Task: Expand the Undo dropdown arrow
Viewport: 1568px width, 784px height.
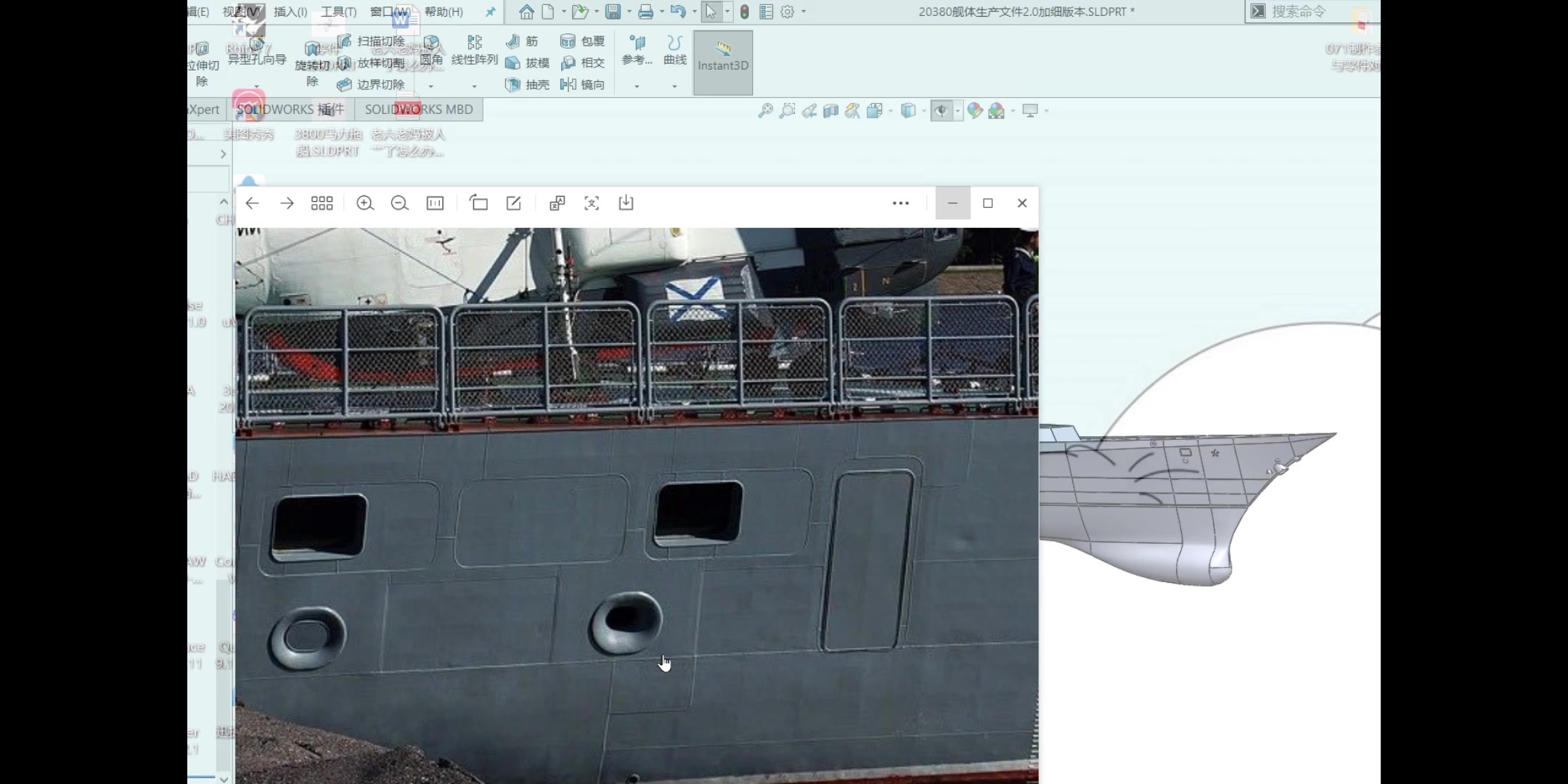Action: coord(695,12)
